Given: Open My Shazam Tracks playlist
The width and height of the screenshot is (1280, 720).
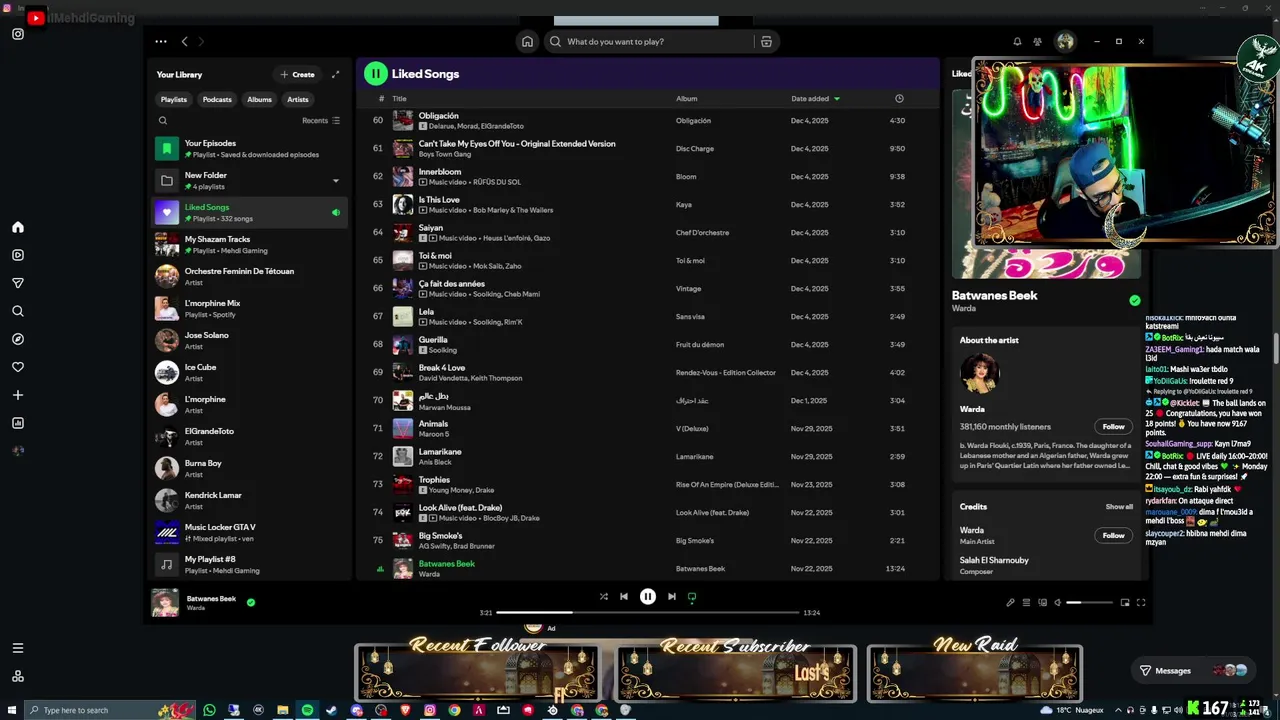Looking at the screenshot, I should click(250, 245).
